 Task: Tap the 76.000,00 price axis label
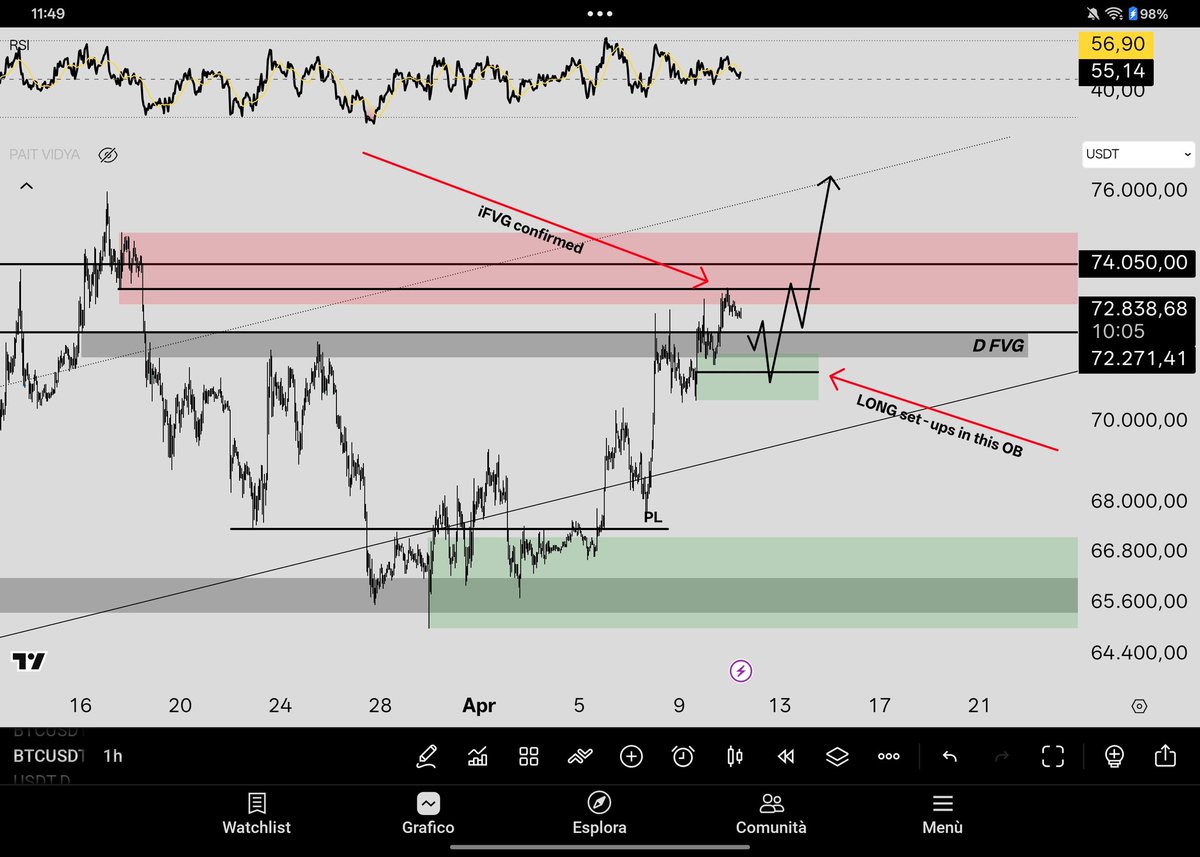pos(1139,191)
